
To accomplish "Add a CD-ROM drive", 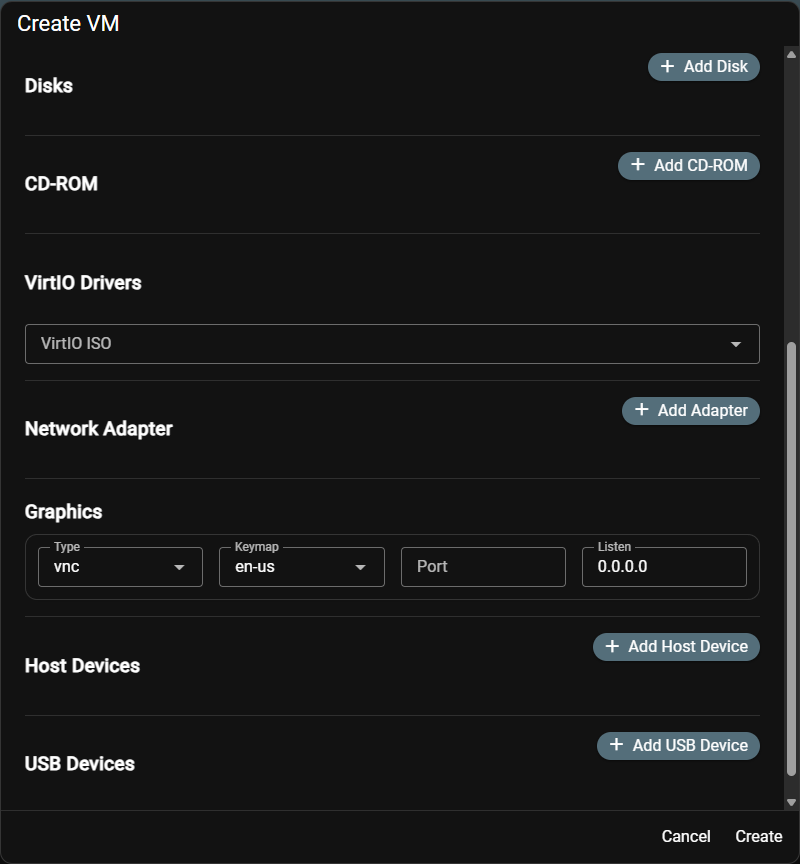I will click(x=689, y=166).
